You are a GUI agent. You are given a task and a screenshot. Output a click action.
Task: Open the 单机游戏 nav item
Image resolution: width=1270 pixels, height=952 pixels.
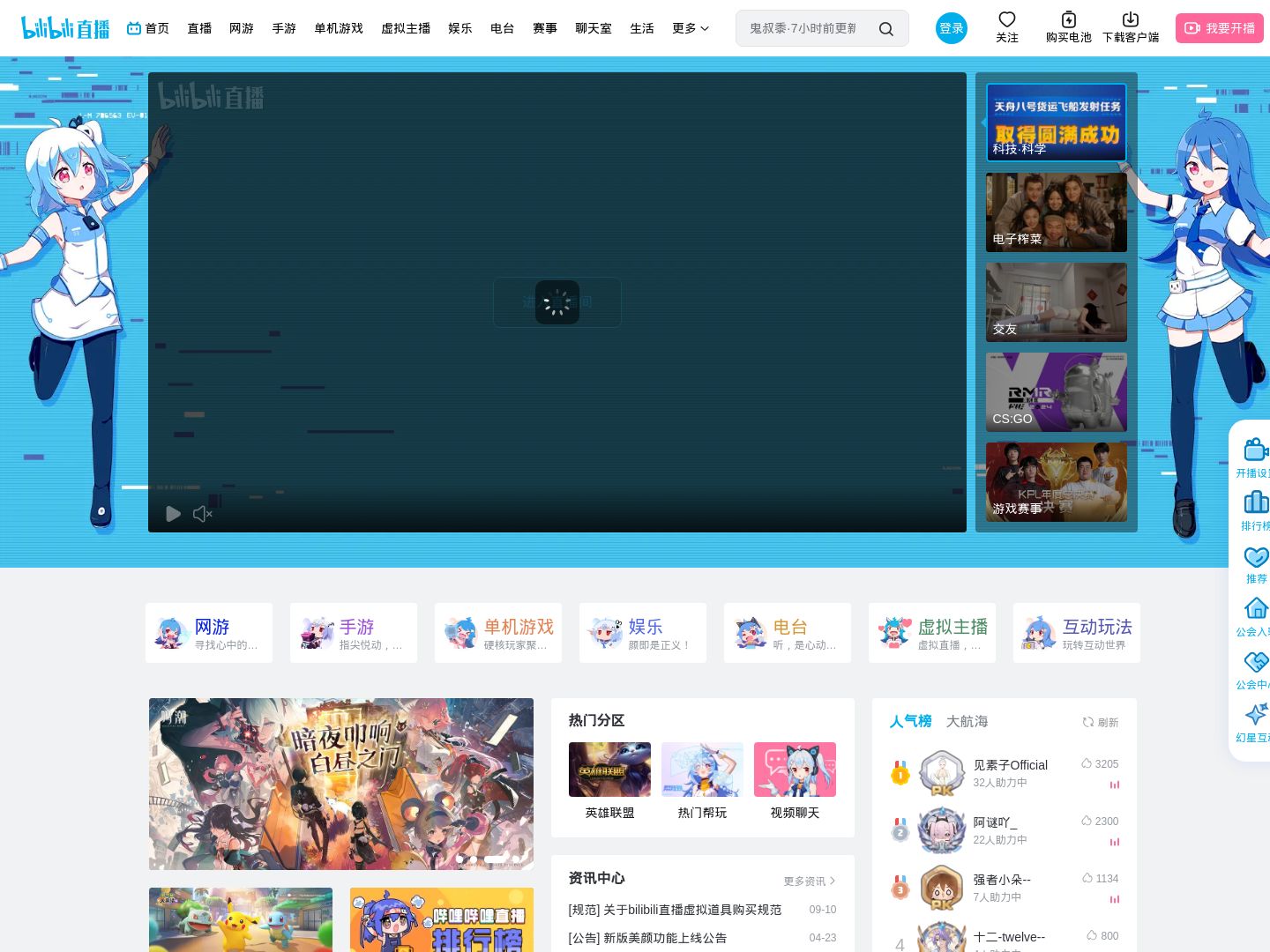tap(339, 28)
